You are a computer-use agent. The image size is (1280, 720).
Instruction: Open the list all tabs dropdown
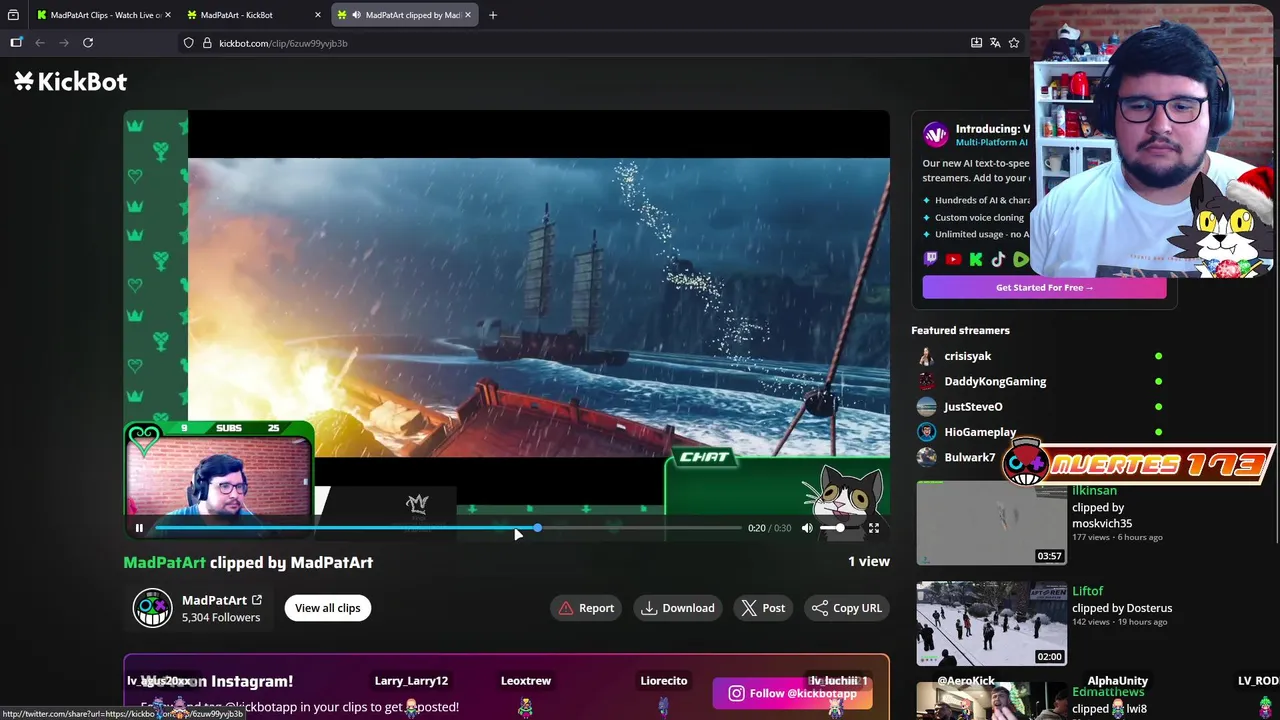pyautogui.click(x=13, y=15)
